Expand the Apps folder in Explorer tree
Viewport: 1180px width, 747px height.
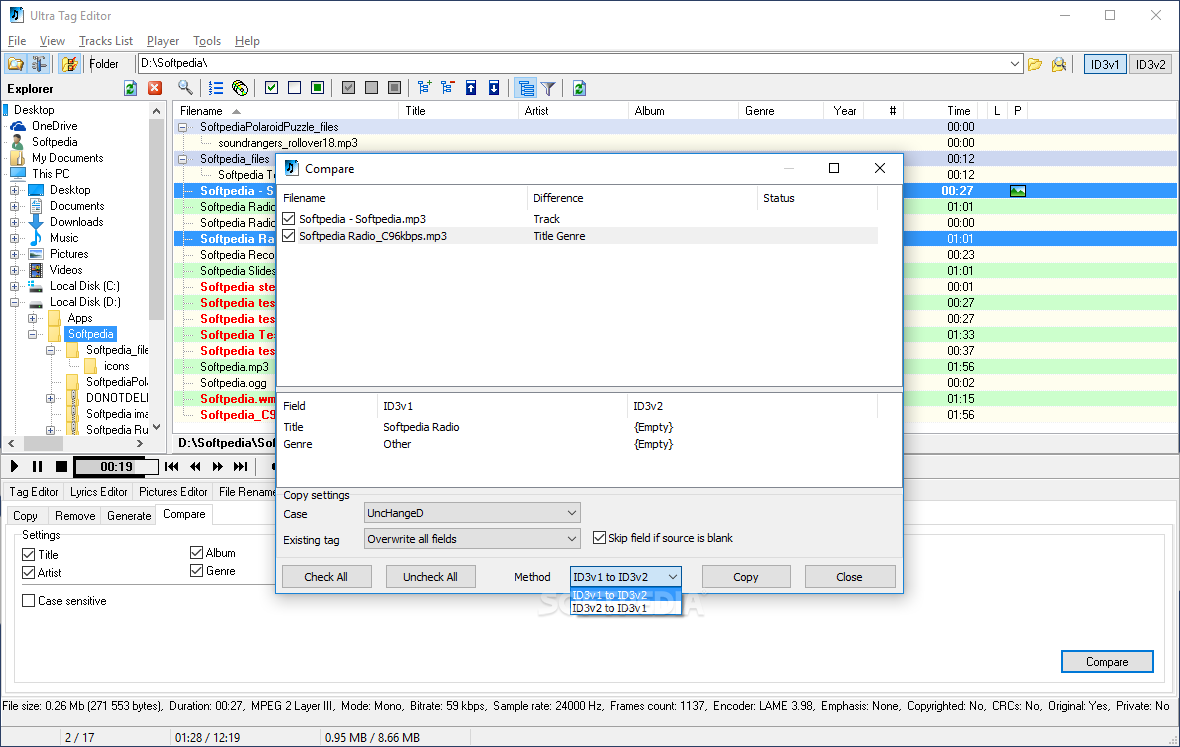(x=32, y=318)
